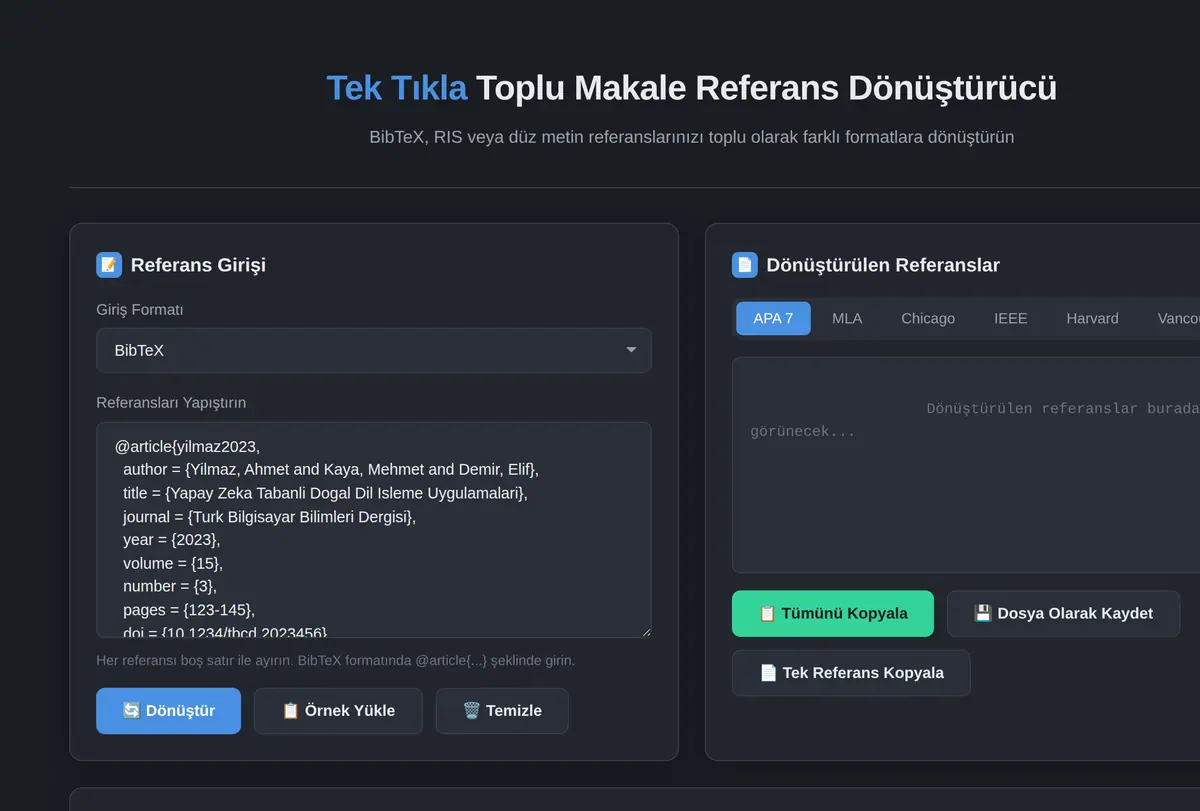The width and height of the screenshot is (1200, 811).
Task: Open the Giriş Formatı BibTeX dropdown
Action: point(374,350)
